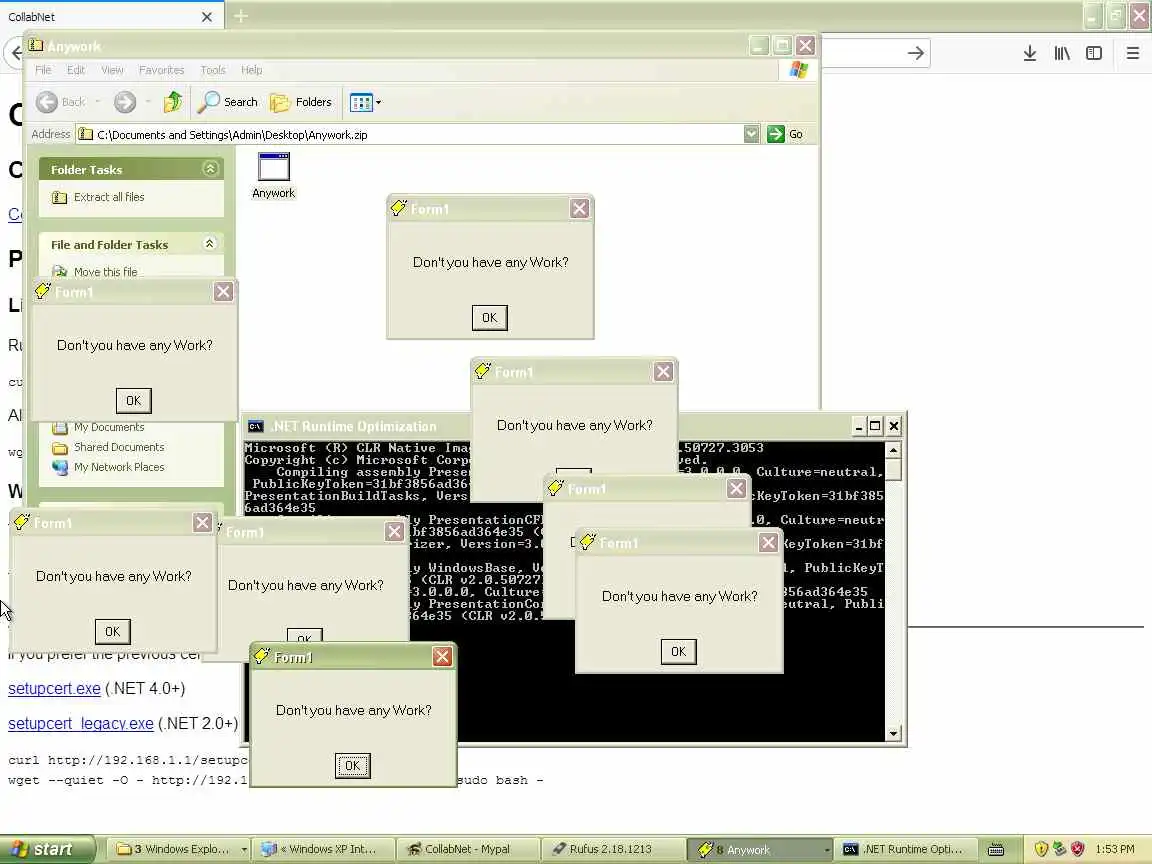Click the Forward arrow in Explorer toolbar
Image resolution: width=1152 pixels, height=864 pixels.
click(x=125, y=102)
